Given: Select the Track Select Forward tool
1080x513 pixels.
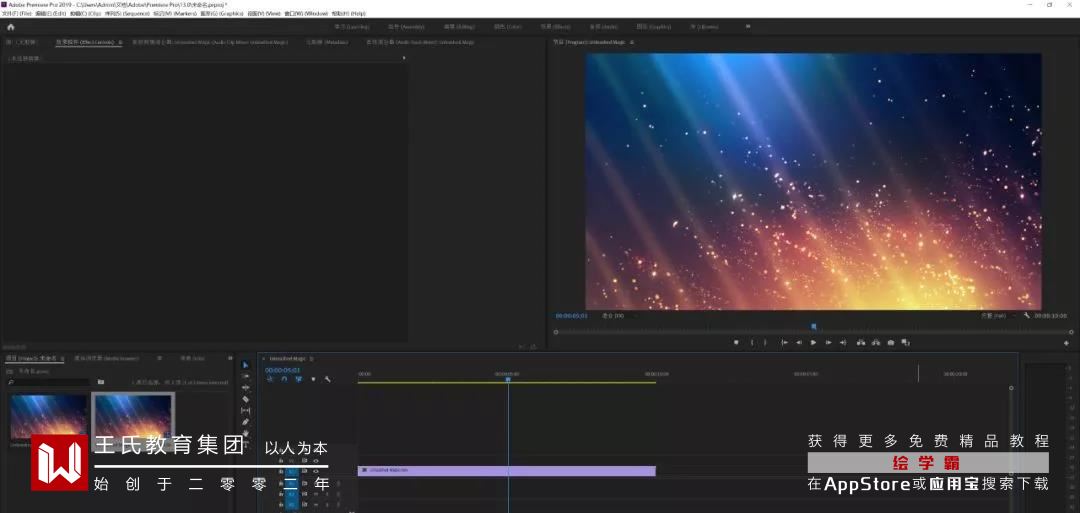Looking at the screenshot, I should tap(246, 377).
